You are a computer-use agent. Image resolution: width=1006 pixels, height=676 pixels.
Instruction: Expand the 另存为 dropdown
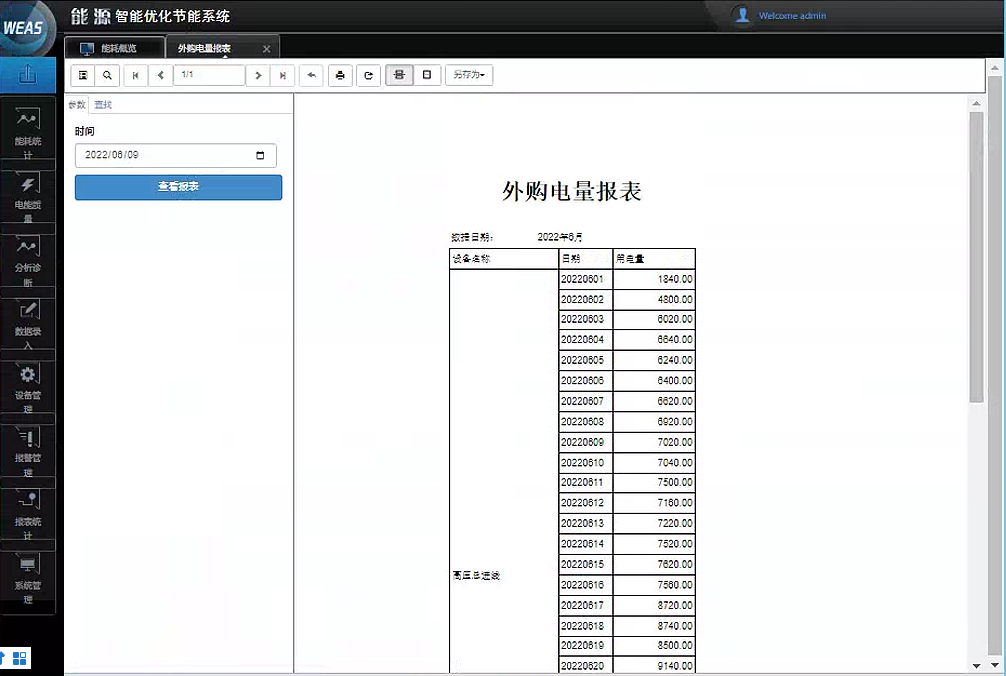pos(468,75)
